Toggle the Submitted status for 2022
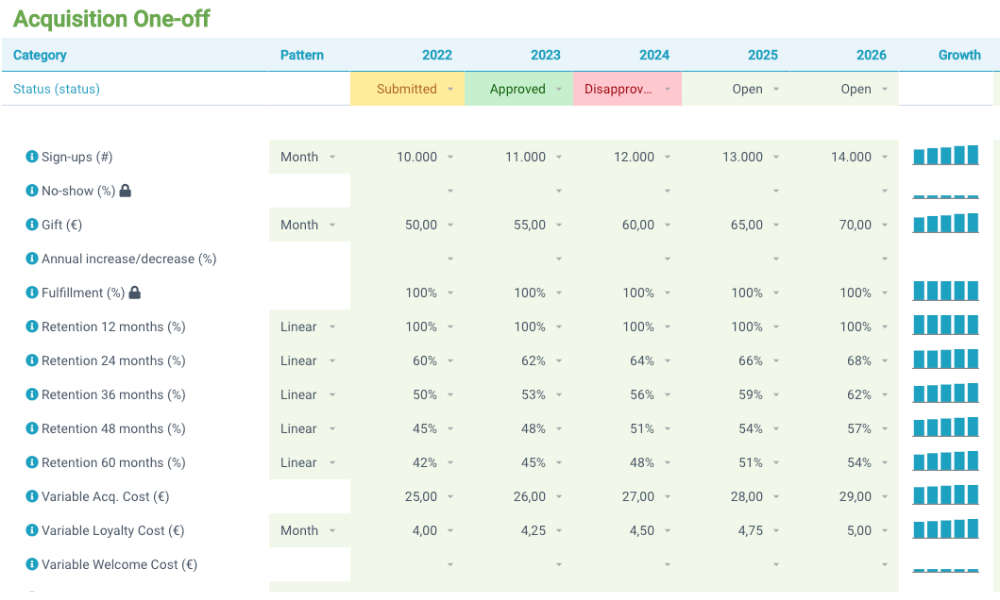 click(407, 89)
